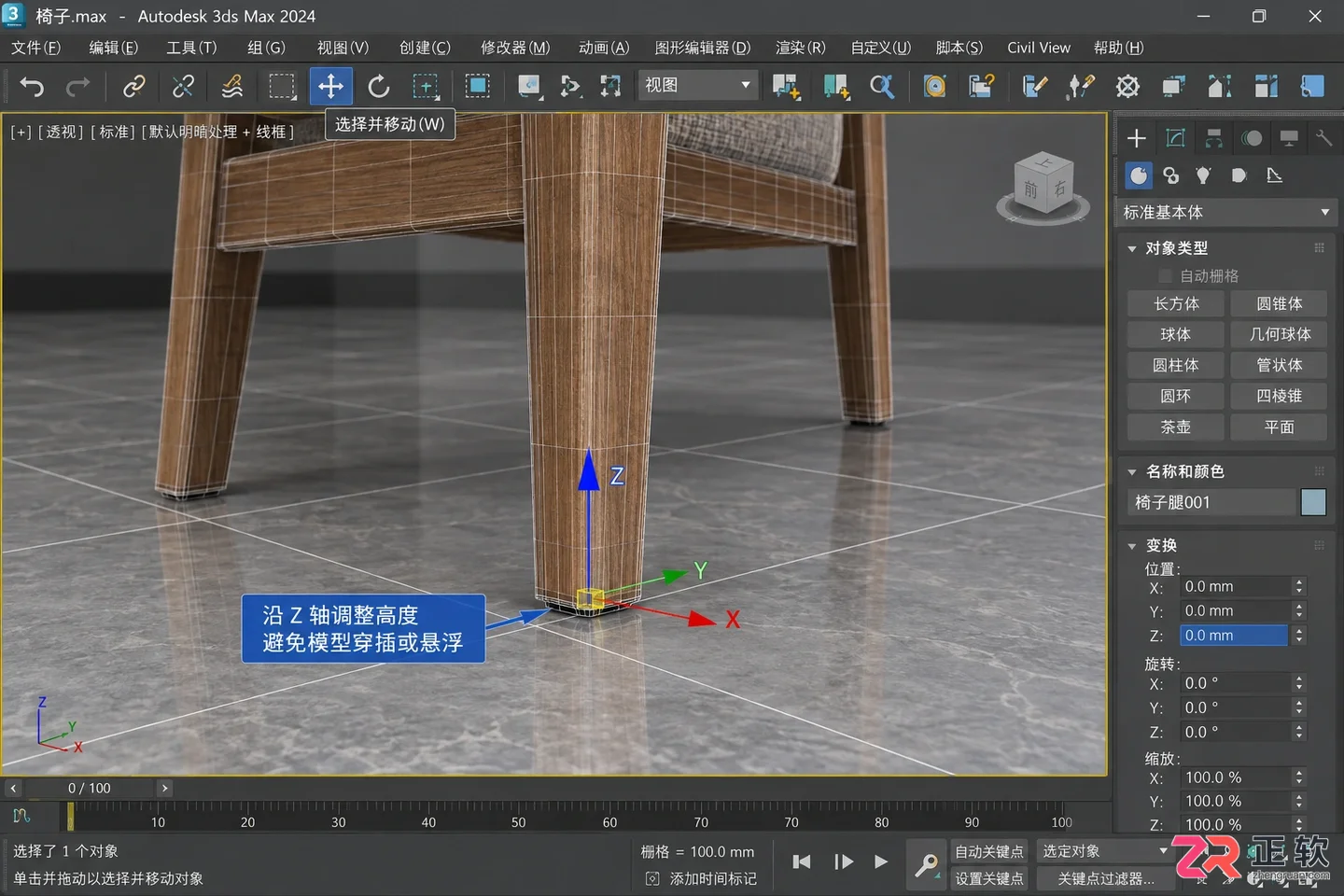The image size is (1344, 896).
Task: Open the Display command panel tab
Action: click(1289, 138)
